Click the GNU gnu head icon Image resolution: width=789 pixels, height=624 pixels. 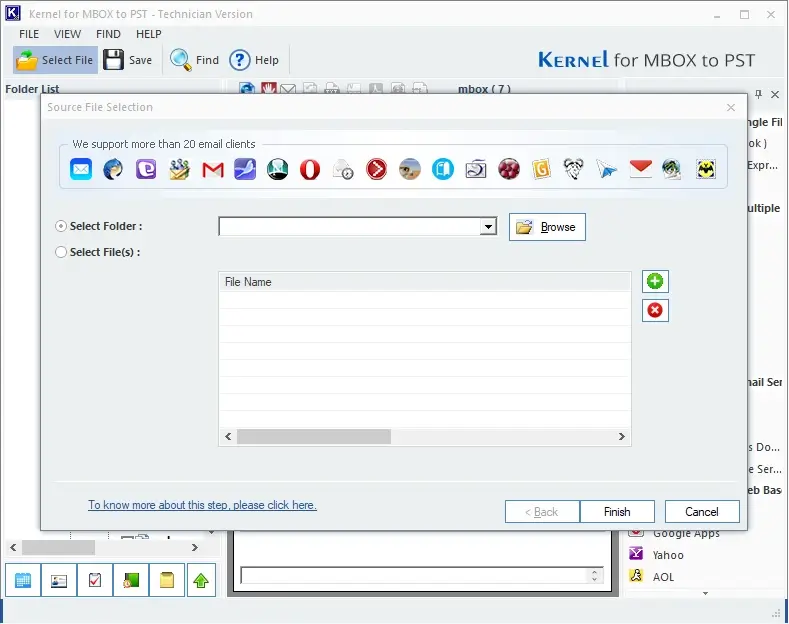[573, 169]
